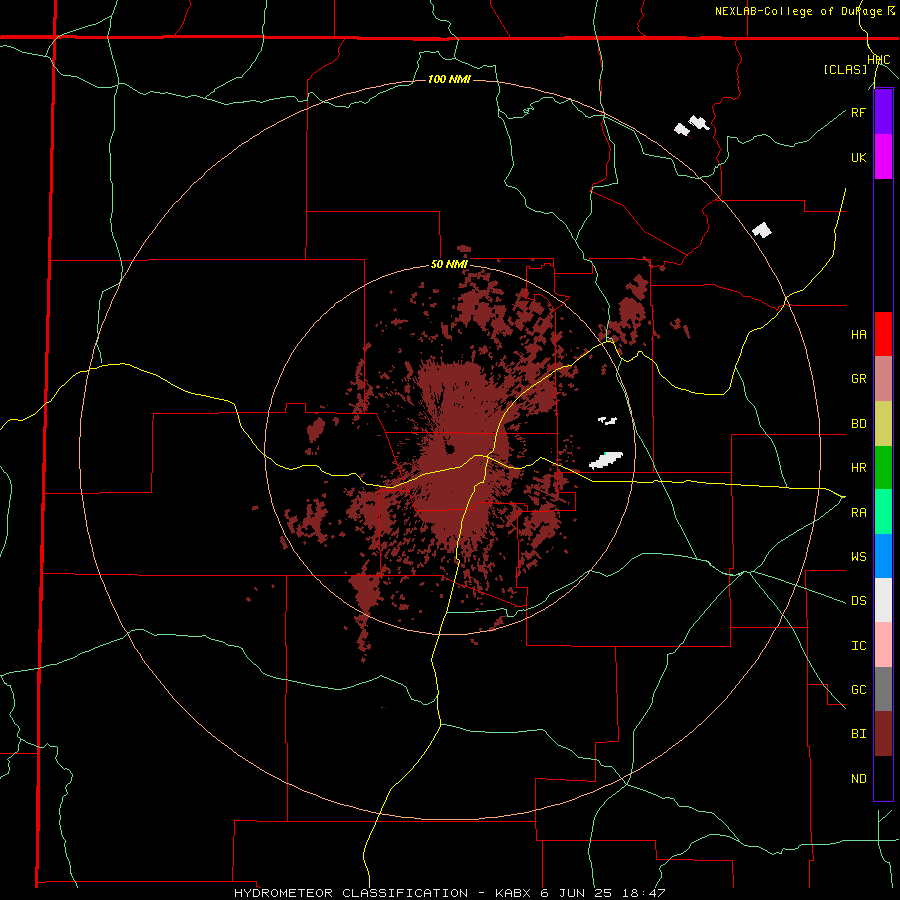The height and width of the screenshot is (900, 900).
Task: Click the ND legend label
Action: point(859,779)
